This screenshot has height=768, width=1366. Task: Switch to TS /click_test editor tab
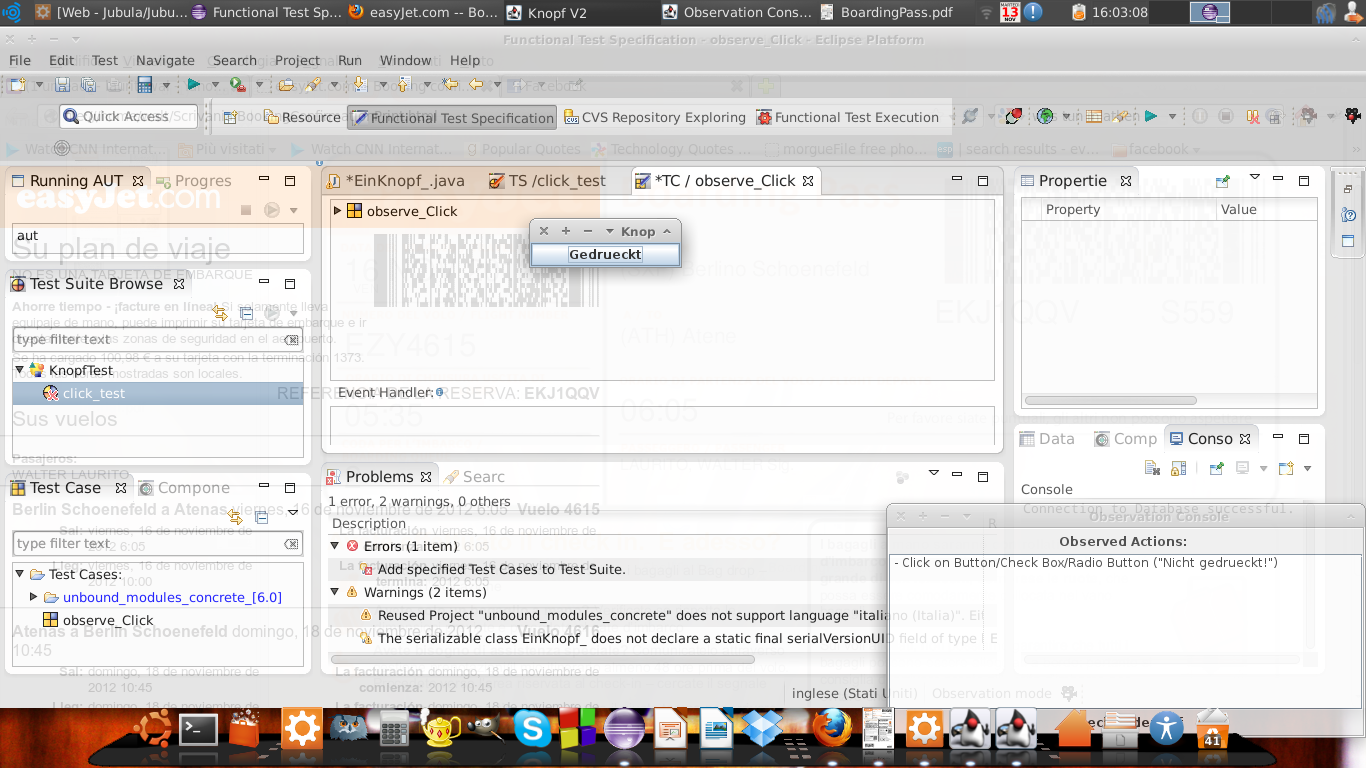click(x=547, y=181)
